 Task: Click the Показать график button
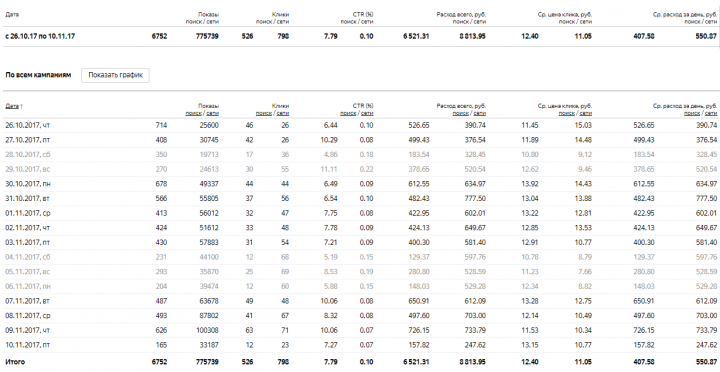tap(115, 75)
